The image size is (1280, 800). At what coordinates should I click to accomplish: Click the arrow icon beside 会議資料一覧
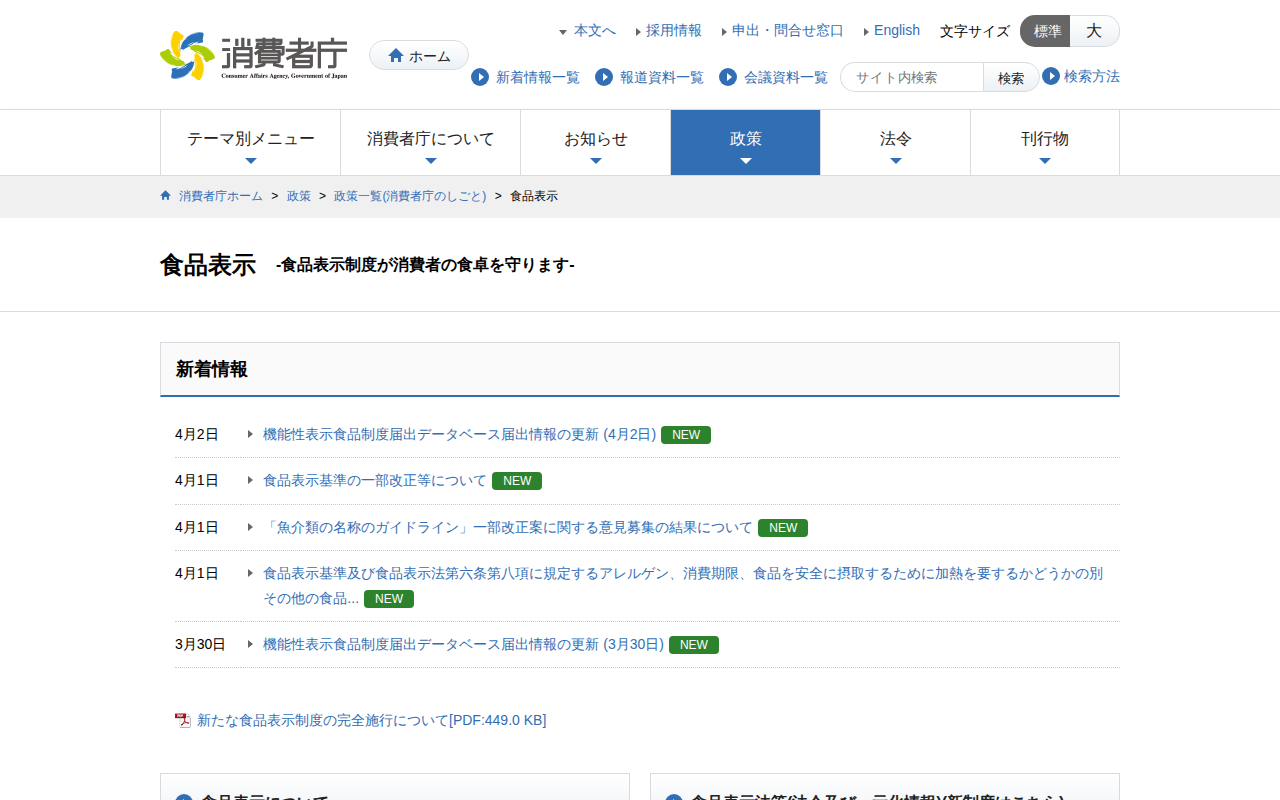728,77
